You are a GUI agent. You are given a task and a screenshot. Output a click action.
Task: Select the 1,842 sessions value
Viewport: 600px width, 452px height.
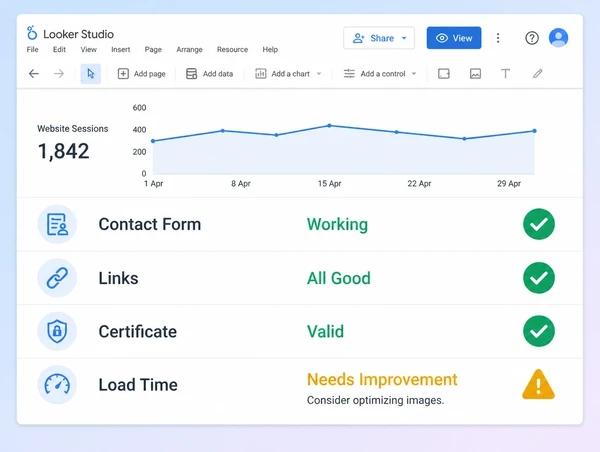point(64,151)
